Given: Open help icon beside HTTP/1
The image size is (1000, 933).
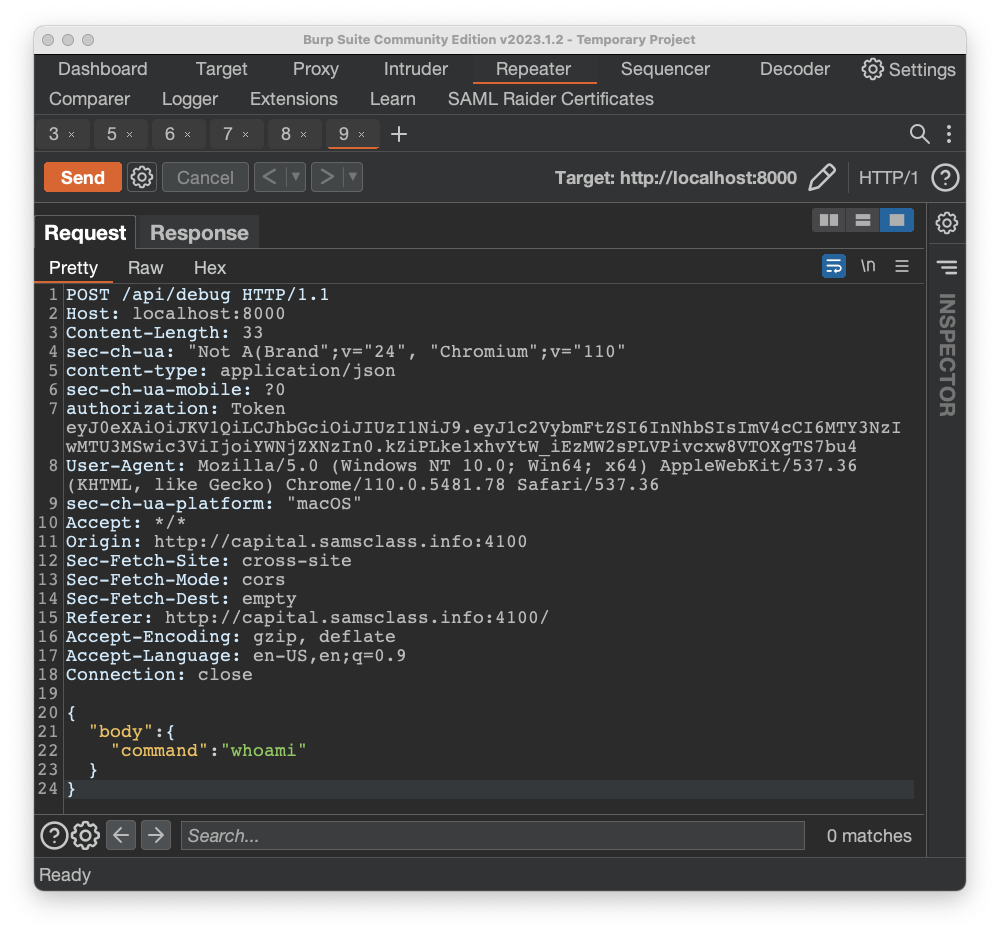Looking at the screenshot, I should [945, 178].
